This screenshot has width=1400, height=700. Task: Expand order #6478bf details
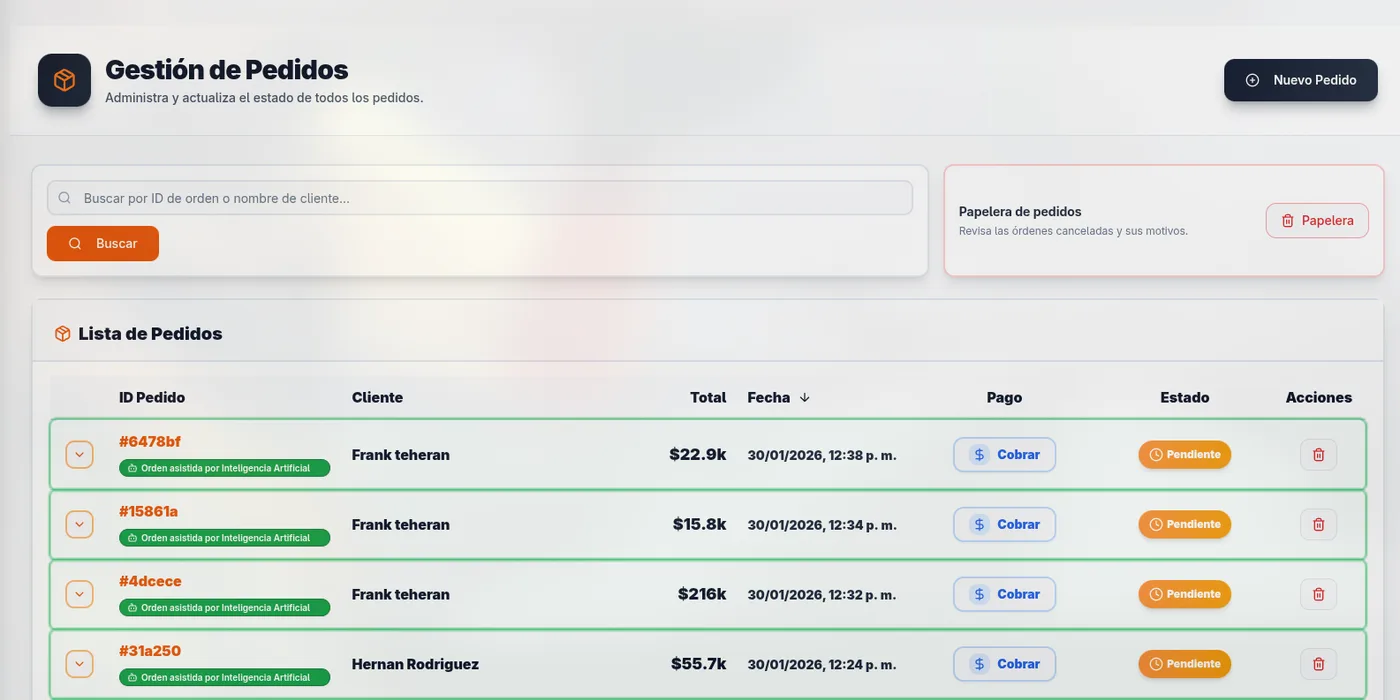click(x=80, y=455)
